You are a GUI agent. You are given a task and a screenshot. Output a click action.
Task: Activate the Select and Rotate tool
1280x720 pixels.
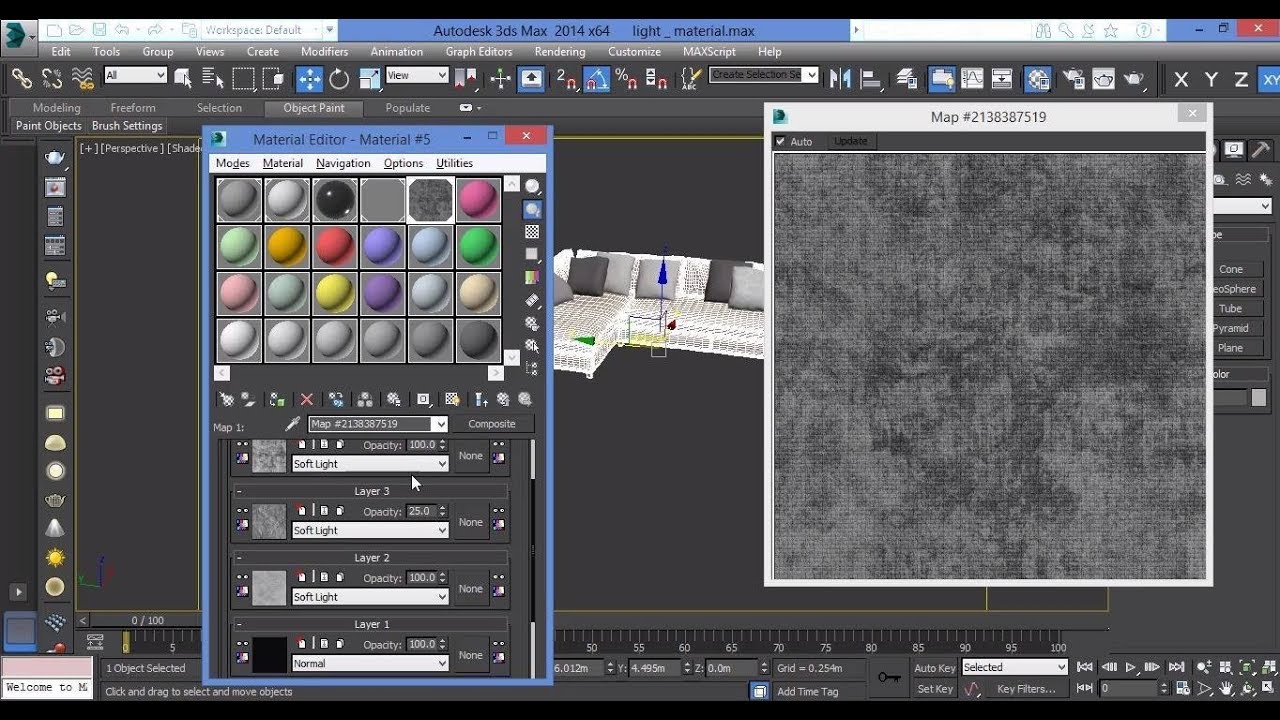click(340, 78)
